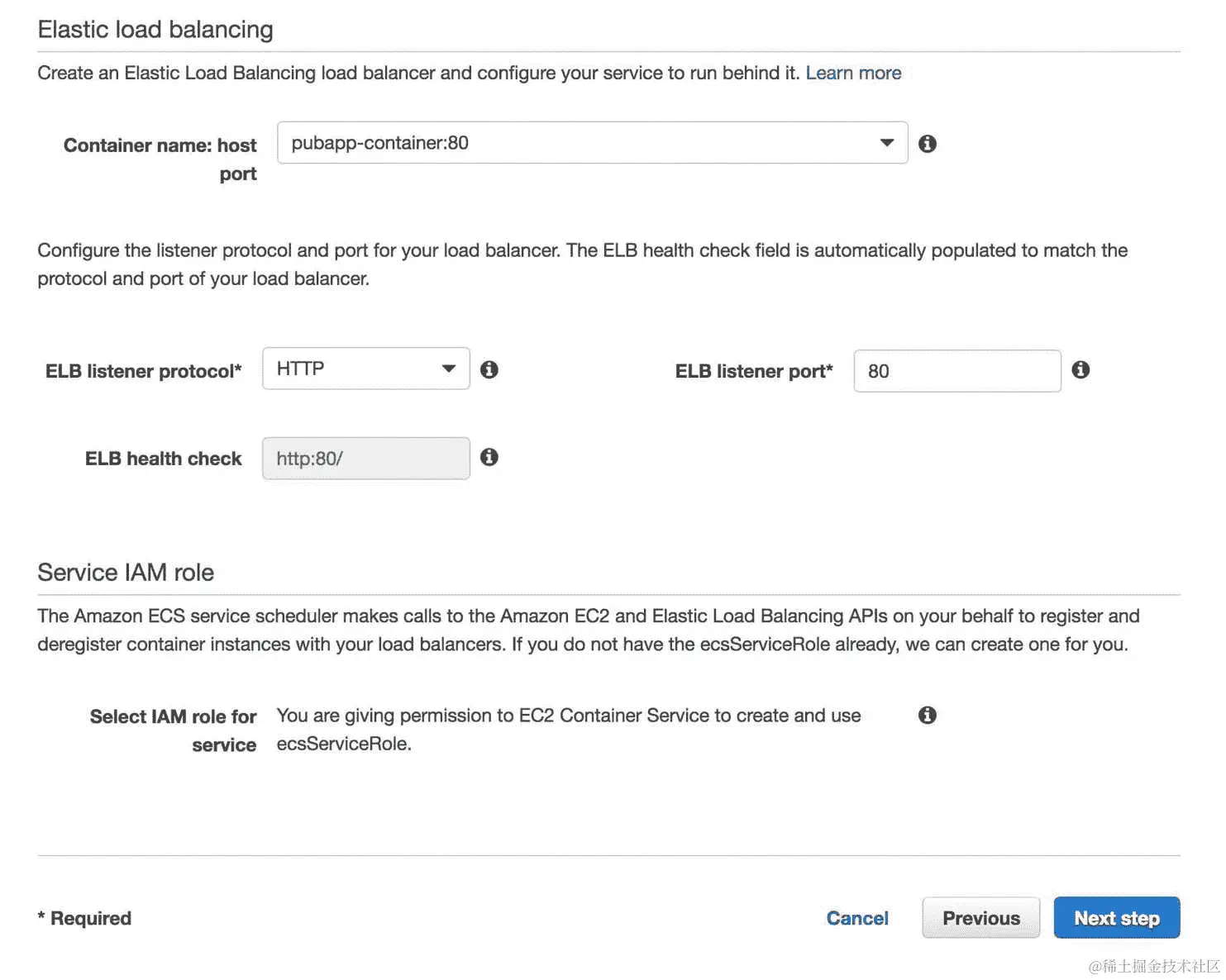This screenshot has width=1226, height=980.
Task: Go back with the Previous button
Action: (980, 918)
